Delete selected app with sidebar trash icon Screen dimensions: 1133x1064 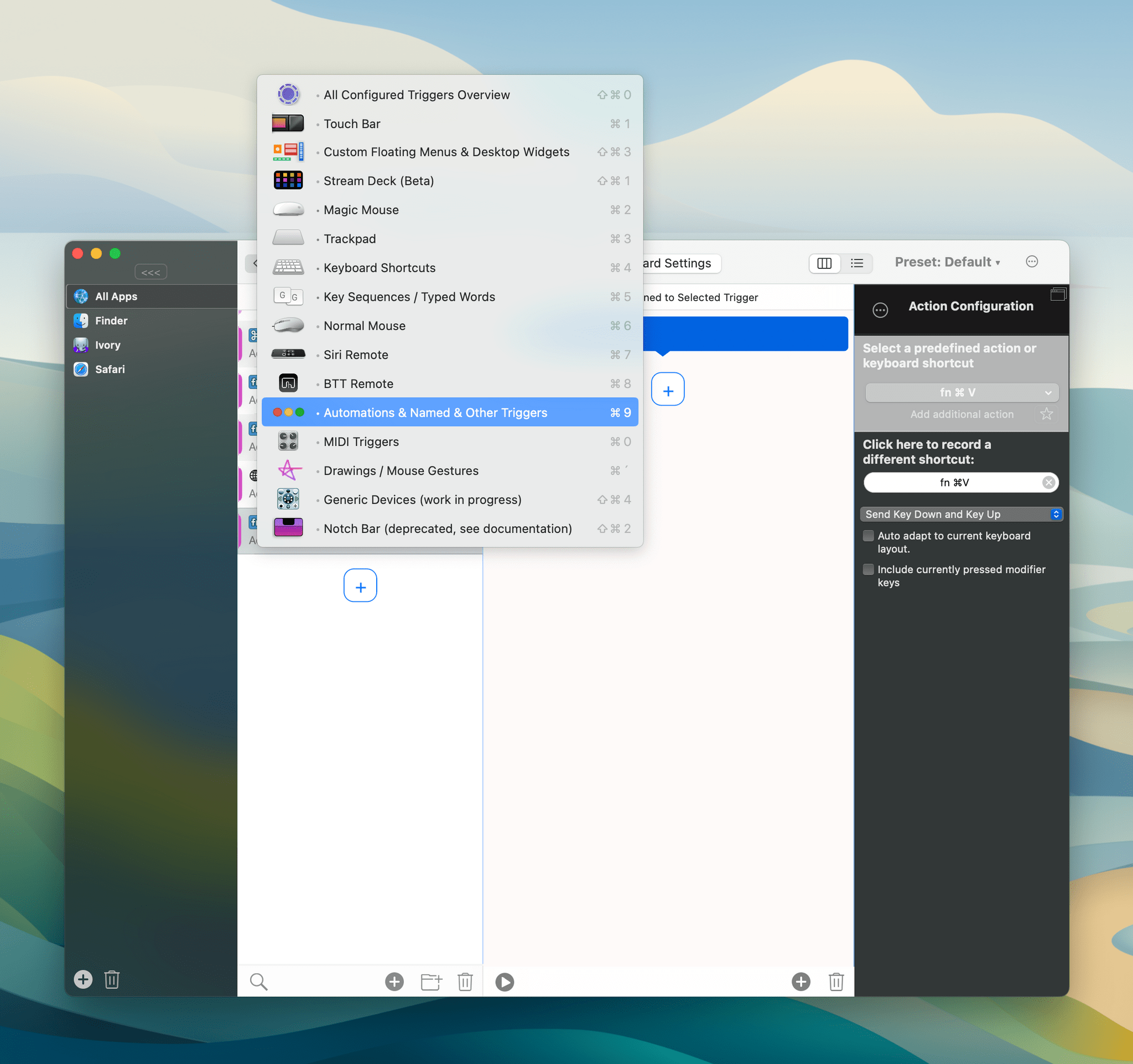click(112, 980)
